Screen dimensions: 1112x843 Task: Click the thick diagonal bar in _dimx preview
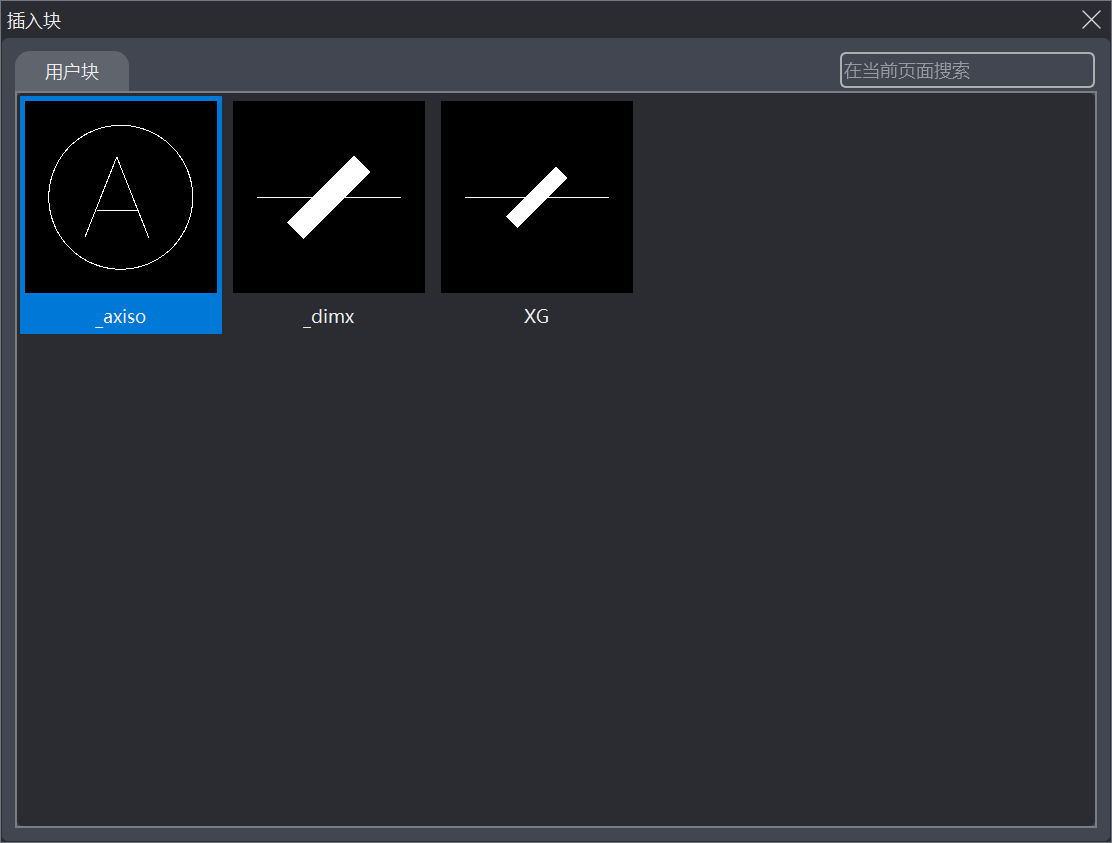tap(329, 197)
